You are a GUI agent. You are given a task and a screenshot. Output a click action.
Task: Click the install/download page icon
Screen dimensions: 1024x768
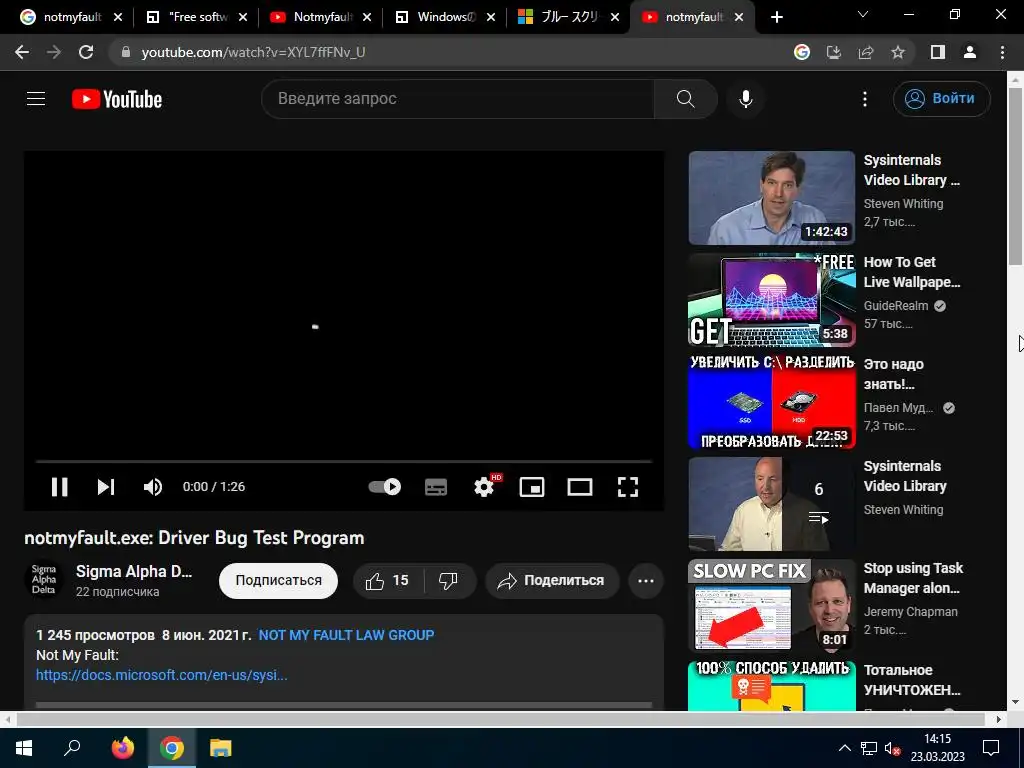click(x=834, y=52)
